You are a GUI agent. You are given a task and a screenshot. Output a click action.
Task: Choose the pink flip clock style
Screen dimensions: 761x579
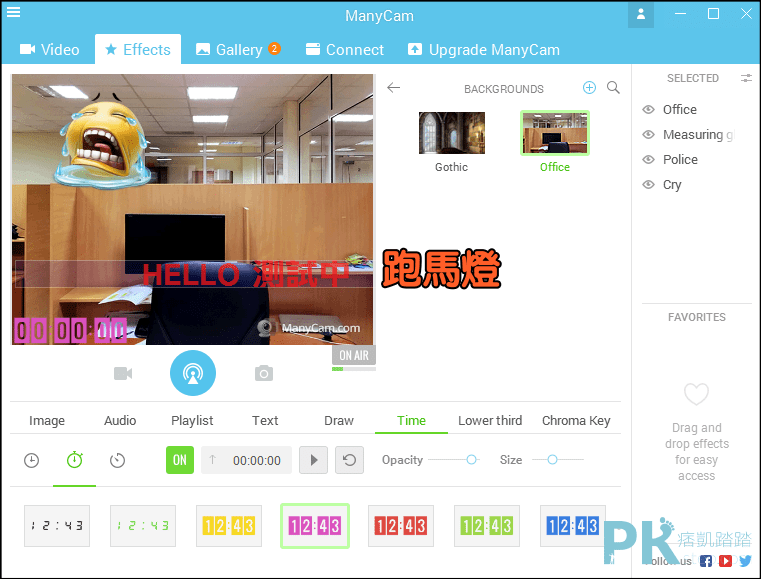[315, 526]
